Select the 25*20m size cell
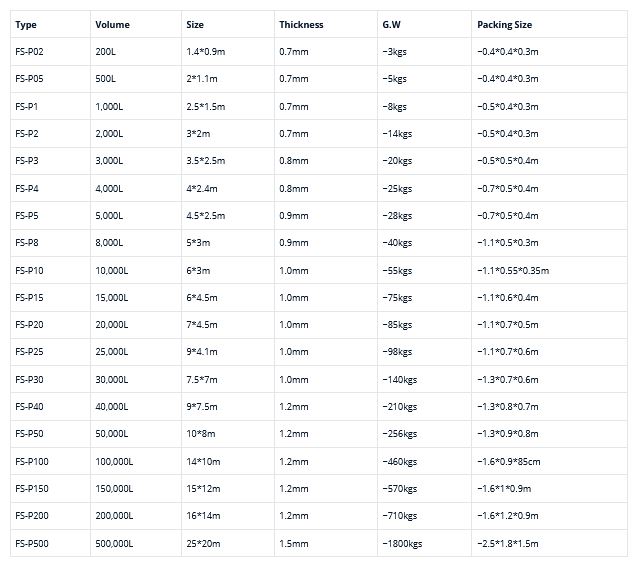This screenshot has width=632, height=577. [204, 543]
